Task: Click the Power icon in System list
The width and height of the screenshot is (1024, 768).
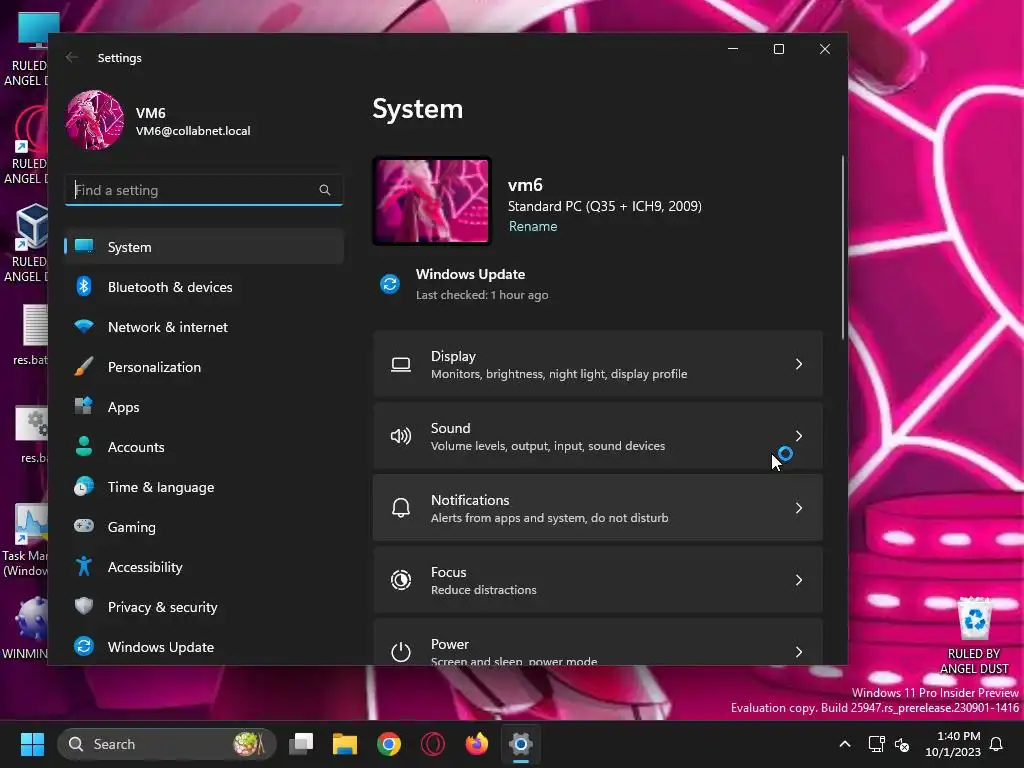Action: click(x=401, y=651)
